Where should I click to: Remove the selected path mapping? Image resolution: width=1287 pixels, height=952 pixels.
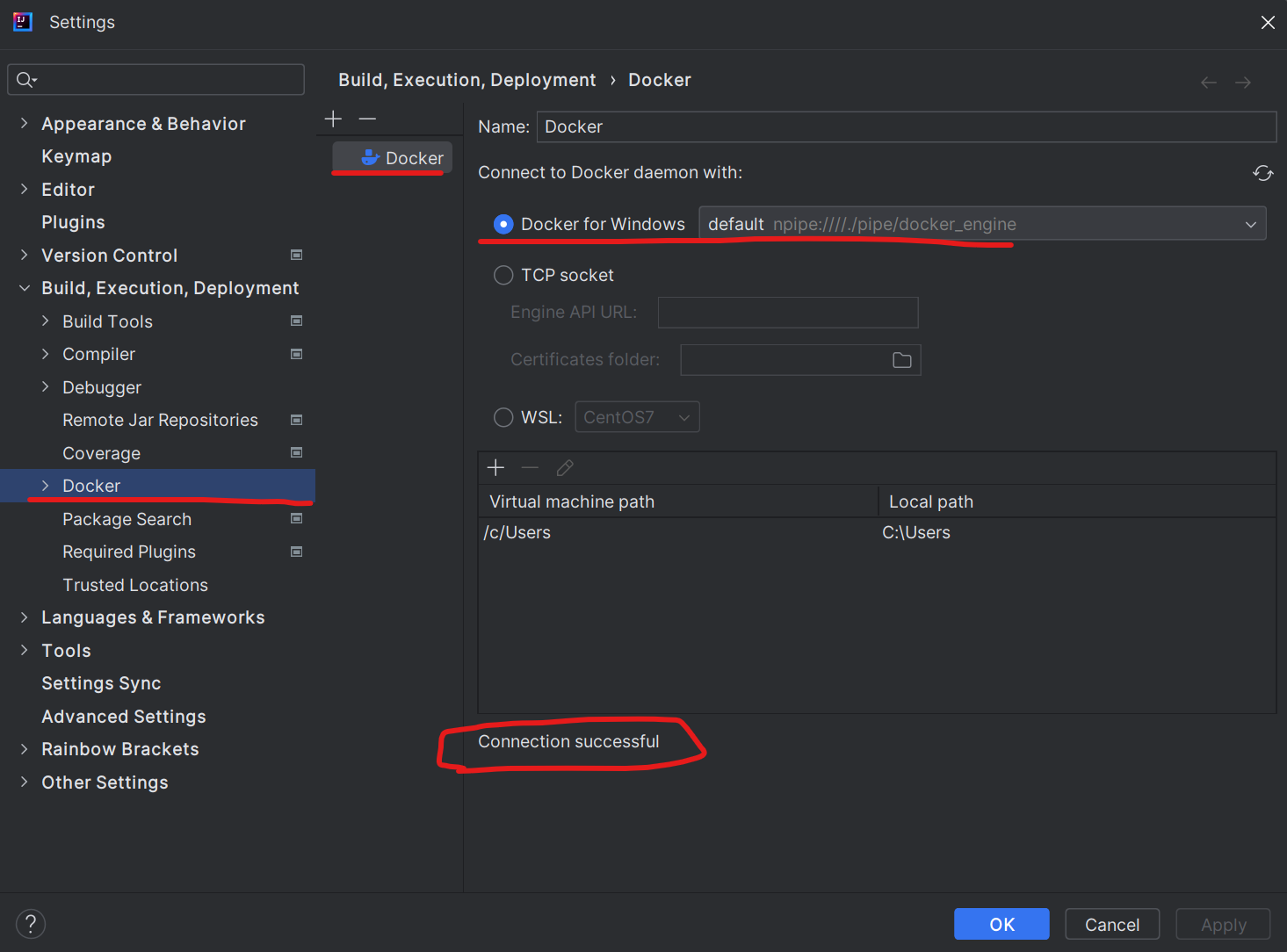(x=530, y=467)
